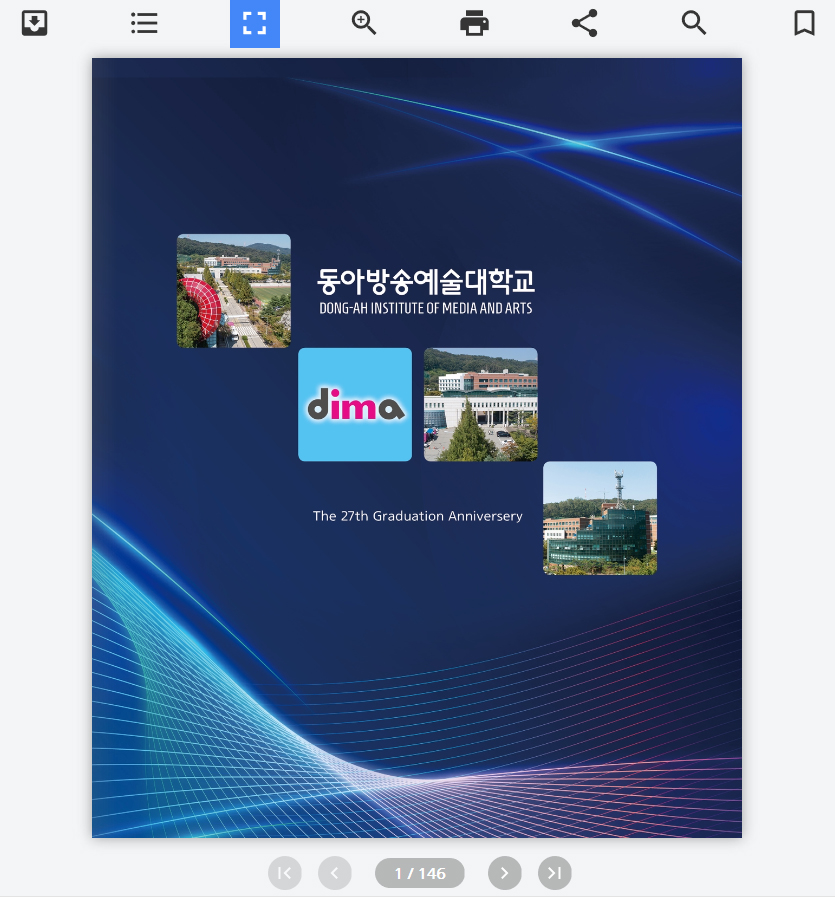Click the download icon in the toolbar
The width and height of the screenshot is (835, 898).
pyautogui.click(x=35, y=23)
